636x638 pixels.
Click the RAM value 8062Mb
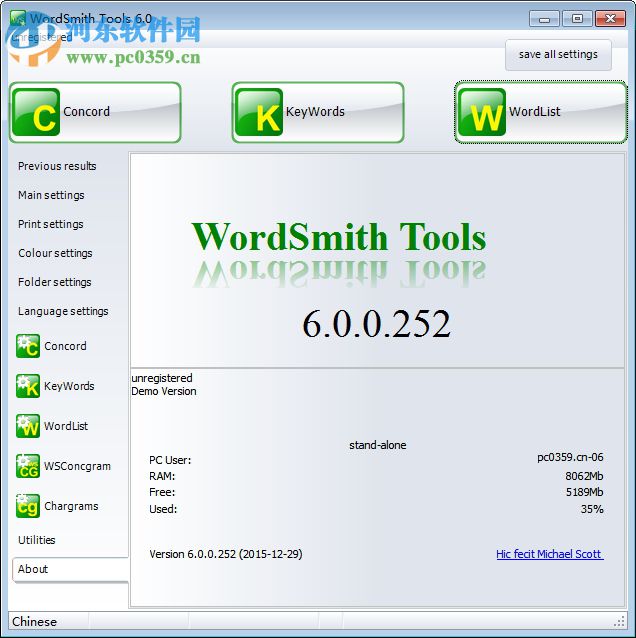(584, 476)
